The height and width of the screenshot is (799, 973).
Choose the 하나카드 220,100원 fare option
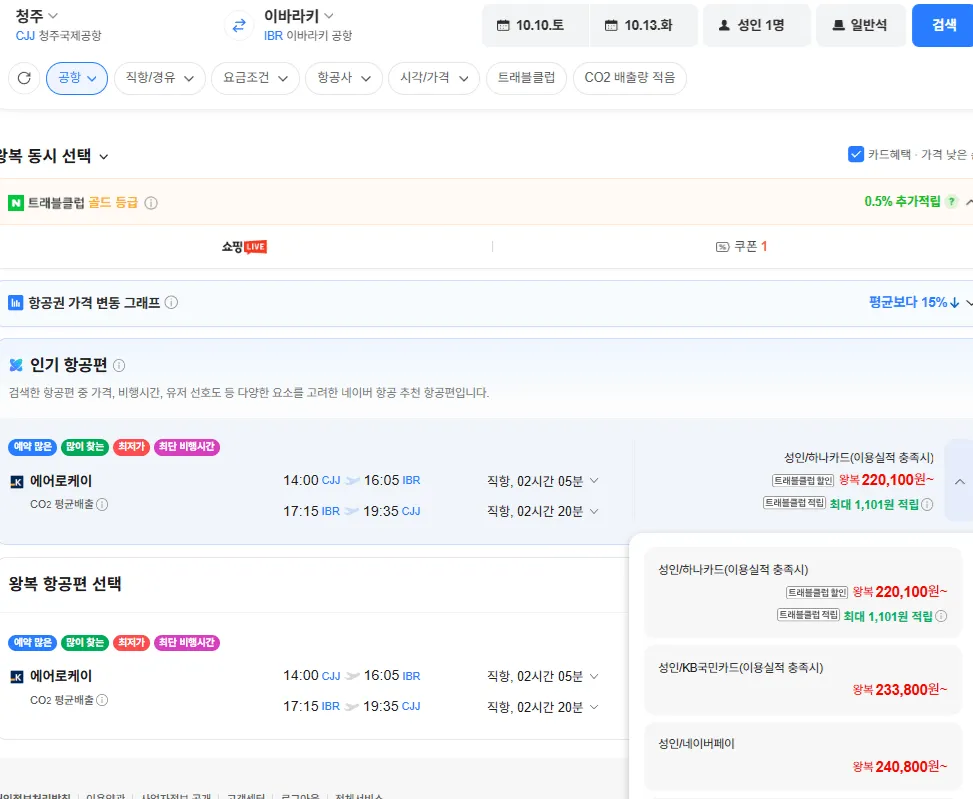tap(803, 592)
